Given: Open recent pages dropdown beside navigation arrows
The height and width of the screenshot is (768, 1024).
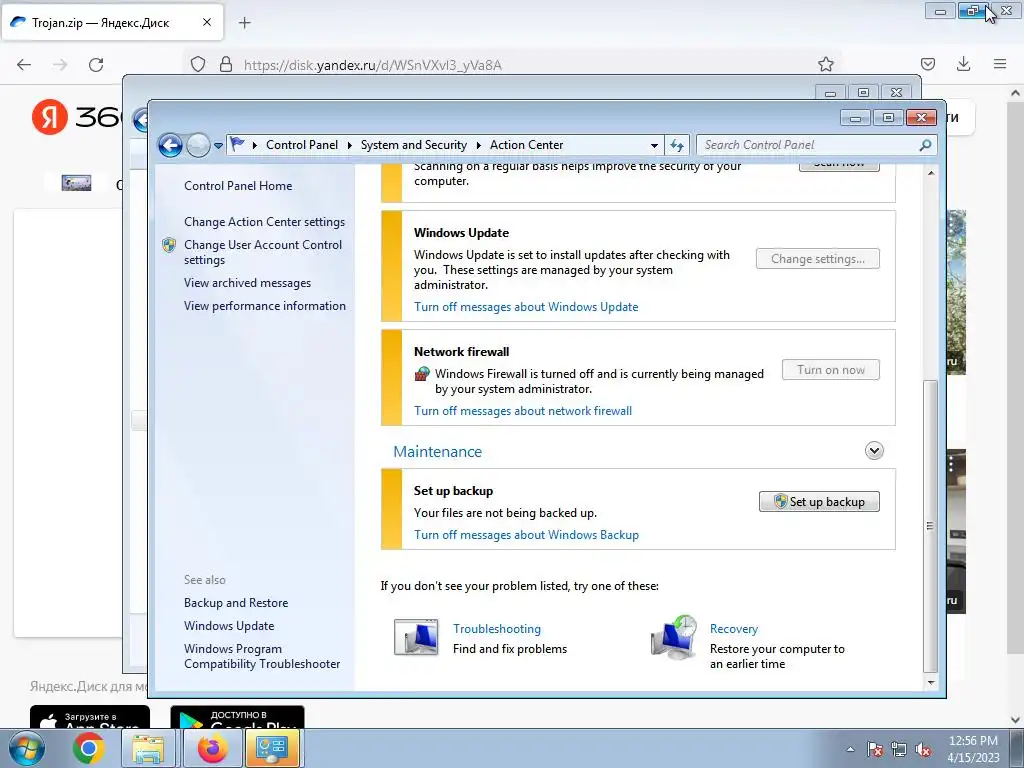Looking at the screenshot, I should [x=218, y=146].
